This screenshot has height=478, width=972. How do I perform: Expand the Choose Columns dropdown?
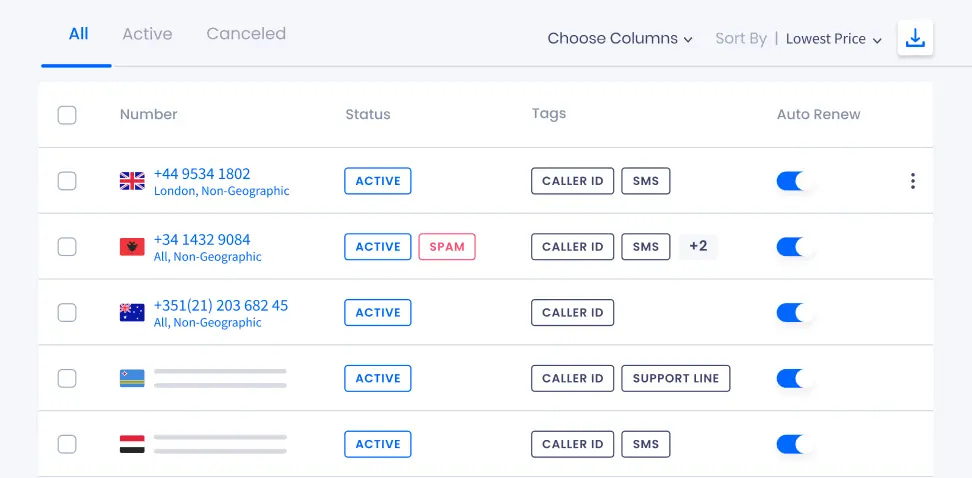pos(620,38)
